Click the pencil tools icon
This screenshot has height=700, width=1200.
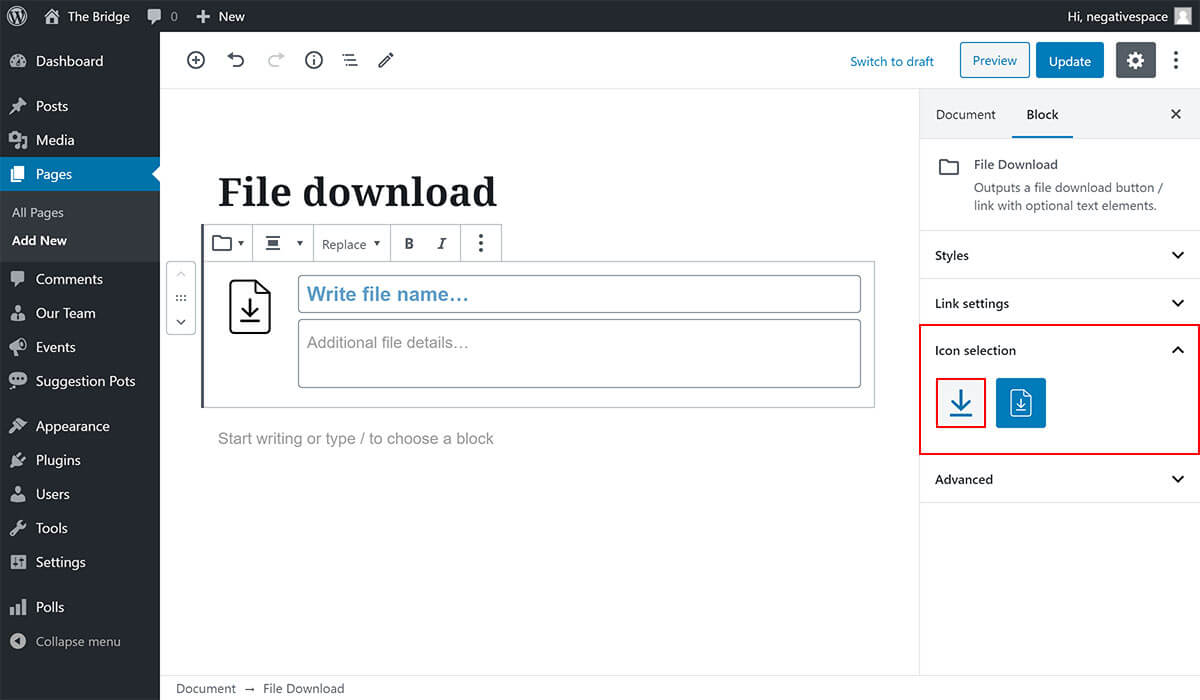click(x=386, y=60)
